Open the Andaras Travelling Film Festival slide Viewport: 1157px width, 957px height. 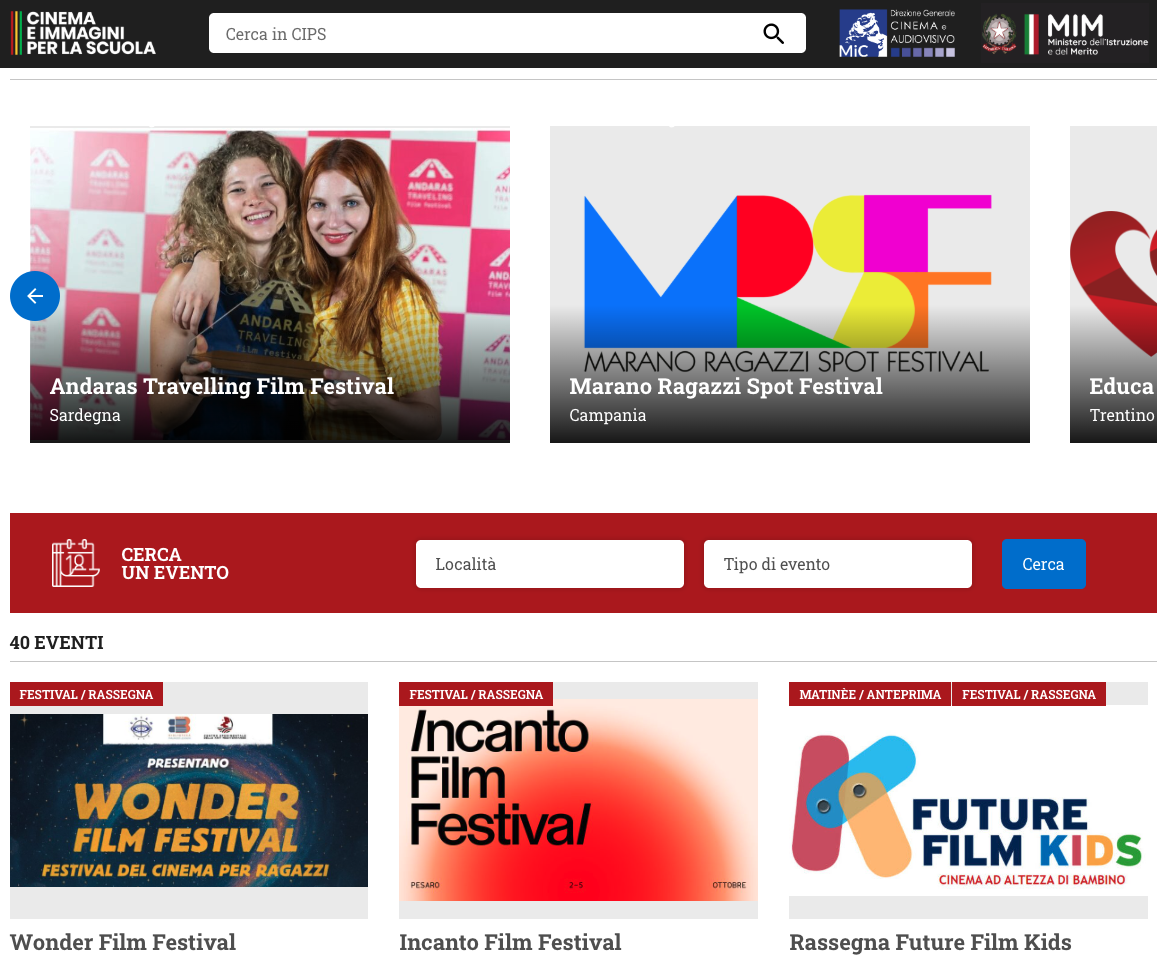point(270,285)
